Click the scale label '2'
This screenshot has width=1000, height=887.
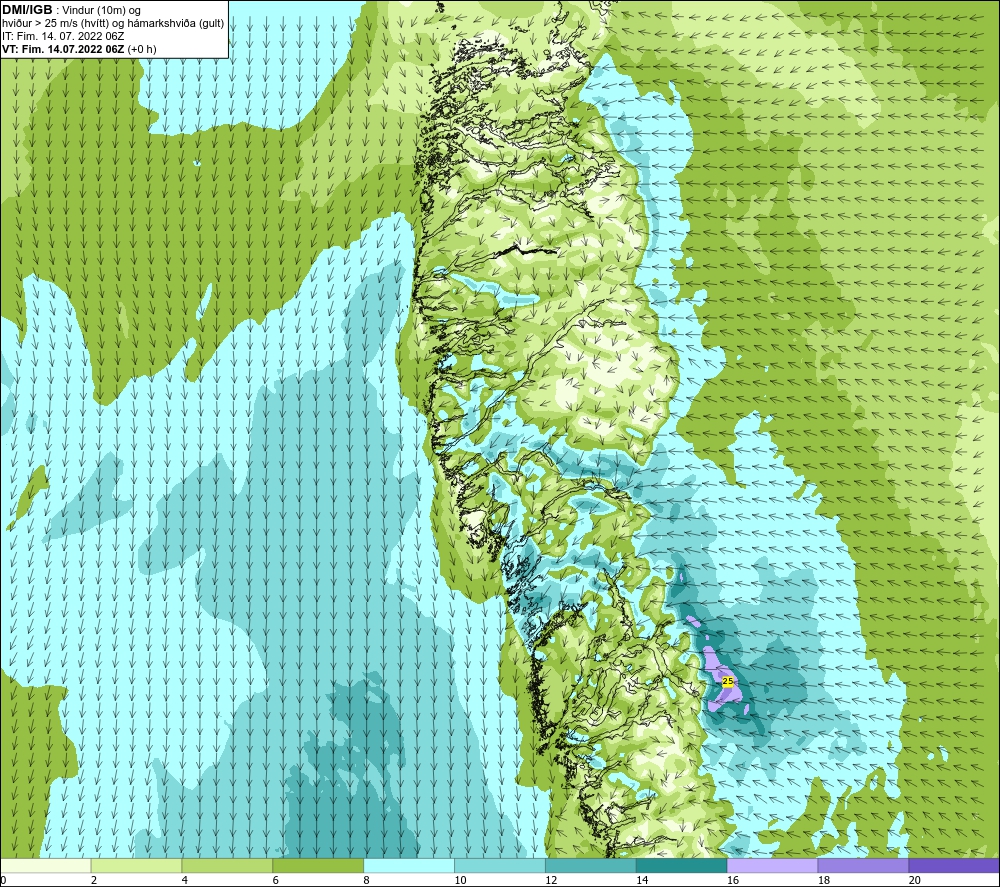pos(94,880)
